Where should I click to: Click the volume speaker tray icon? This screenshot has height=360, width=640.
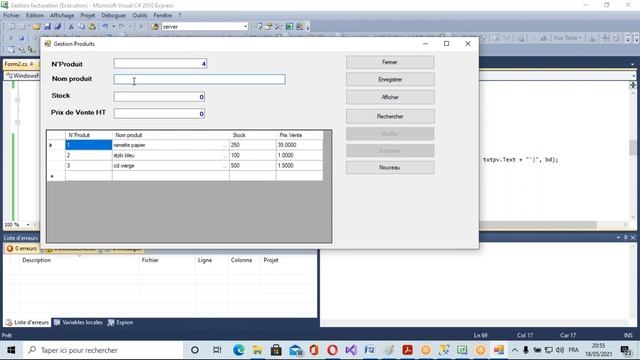click(x=560, y=350)
